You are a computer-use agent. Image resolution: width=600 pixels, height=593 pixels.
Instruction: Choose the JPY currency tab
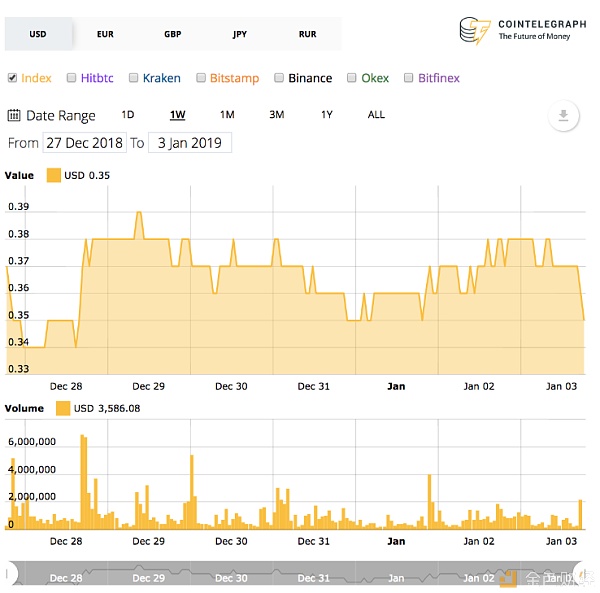[x=240, y=34]
